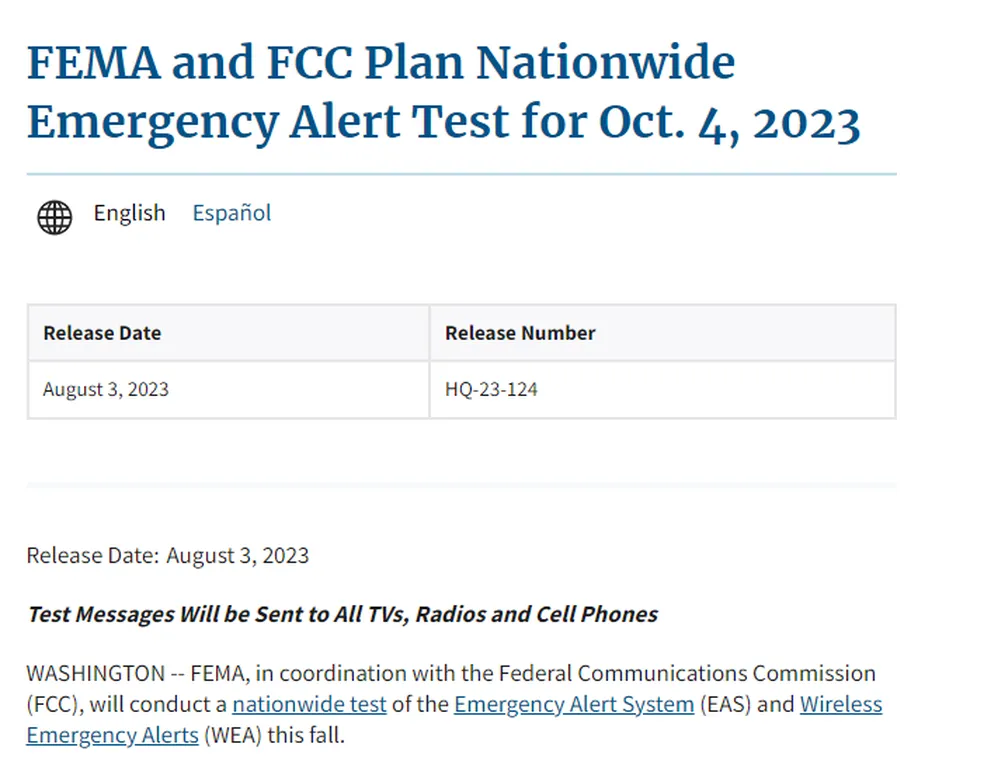Select the August 3, 2023 table cell
984x775 pixels.
tap(106, 389)
